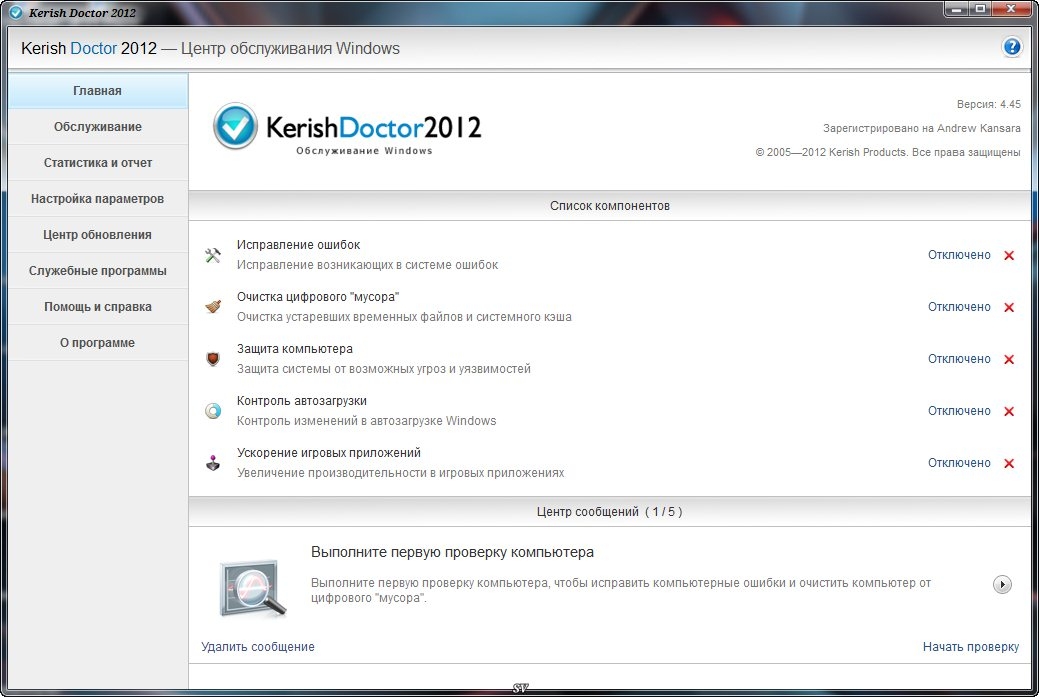Open Служебные программы from the sidebar
The width and height of the screenshot is (1039, 697).
97,271
